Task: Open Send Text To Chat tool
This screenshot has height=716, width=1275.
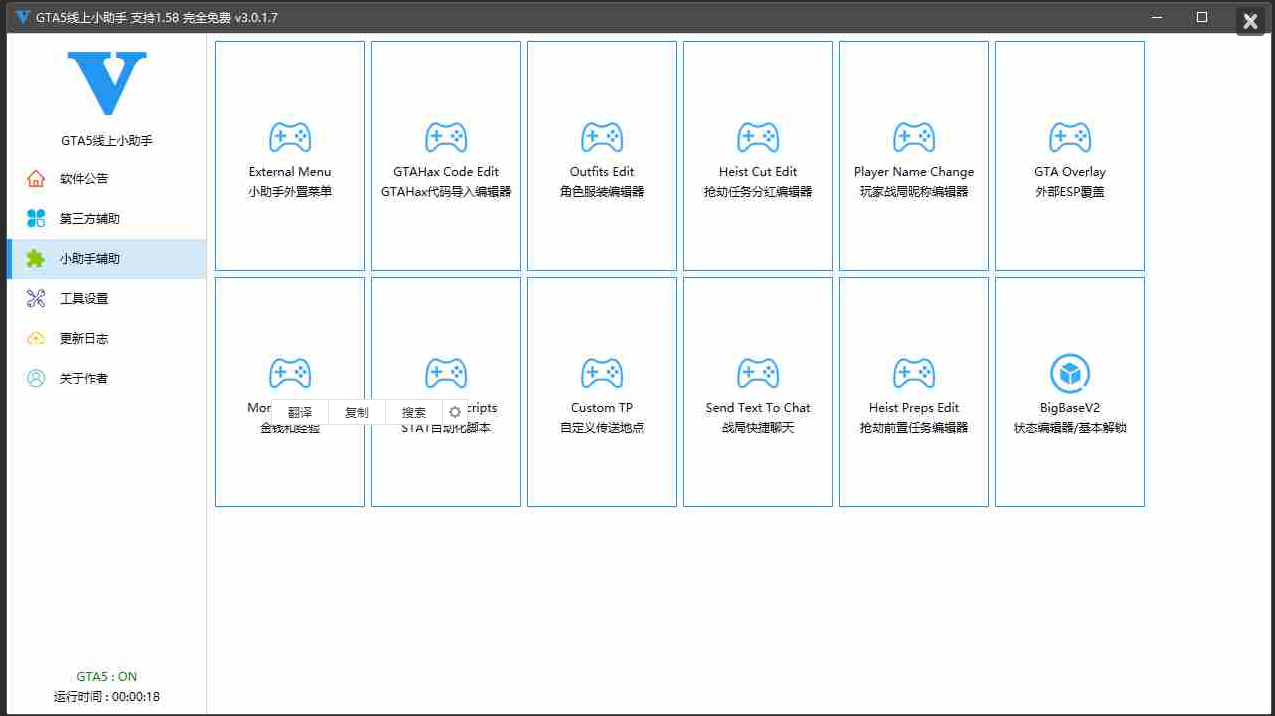Action: [x=758, y=392]
